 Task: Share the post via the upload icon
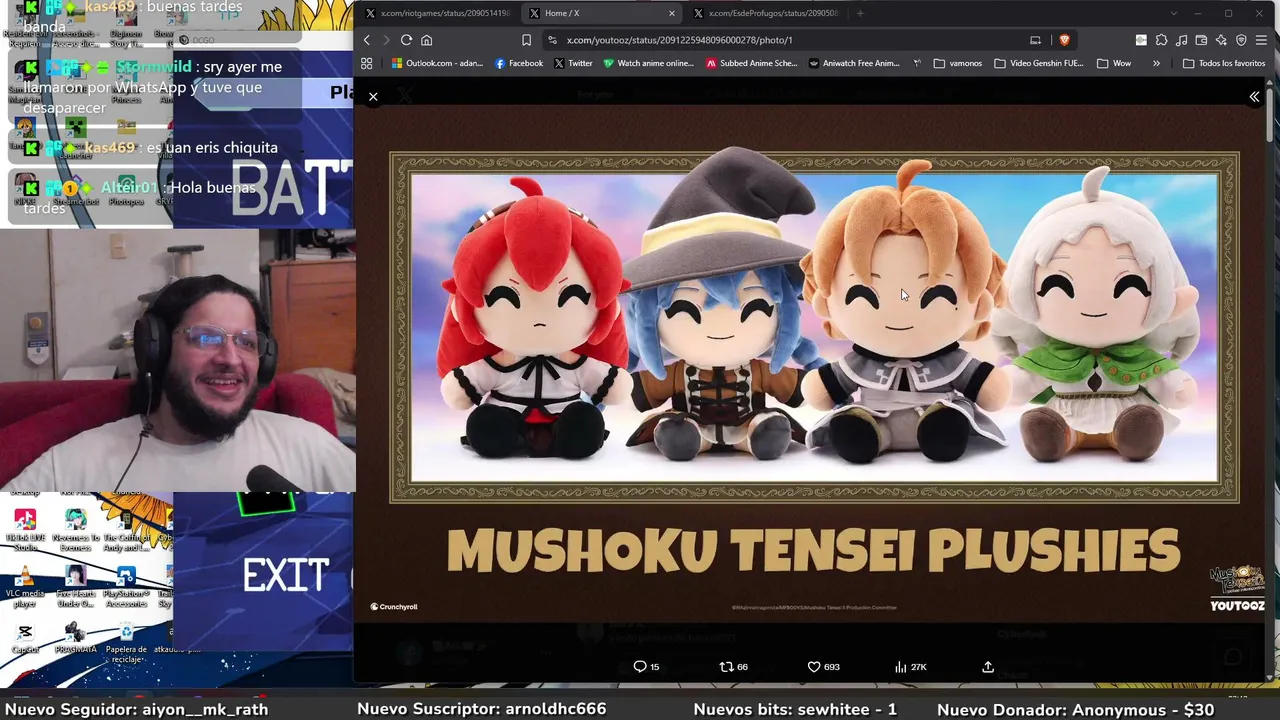click(x=988, y=667)
